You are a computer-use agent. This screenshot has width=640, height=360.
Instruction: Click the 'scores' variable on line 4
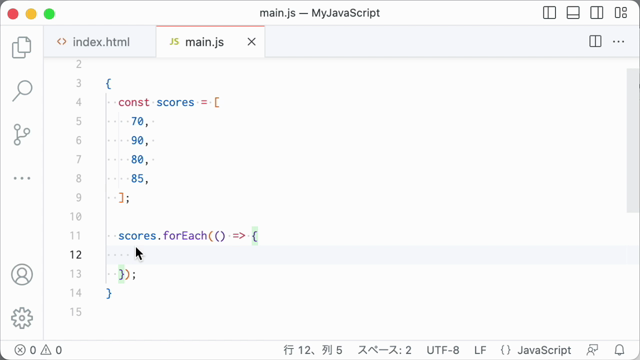[x=175, y=102]
